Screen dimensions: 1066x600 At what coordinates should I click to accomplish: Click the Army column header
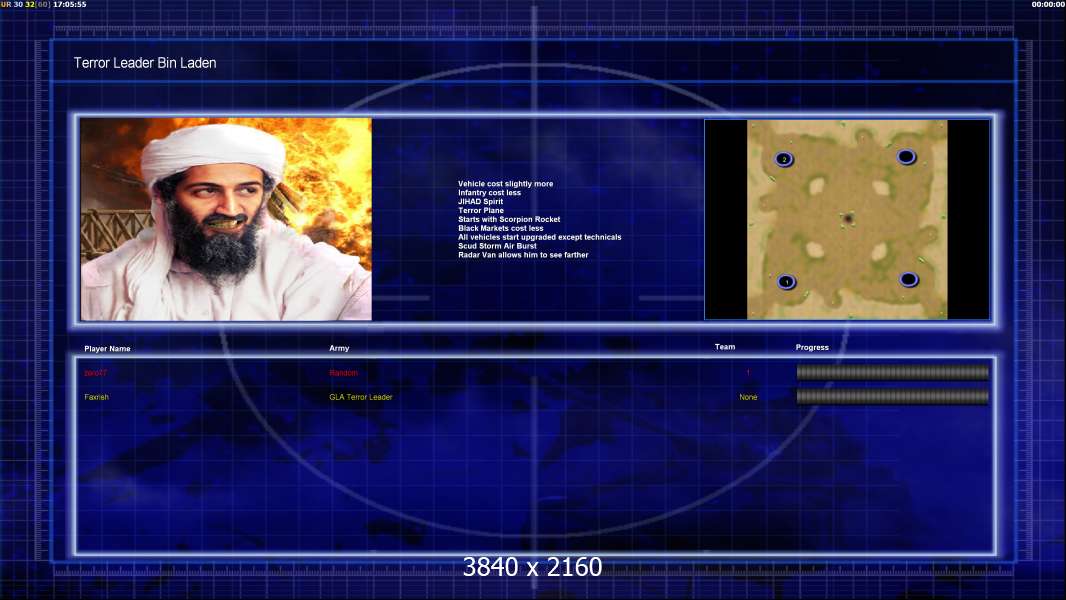click(x=339, y=348)
